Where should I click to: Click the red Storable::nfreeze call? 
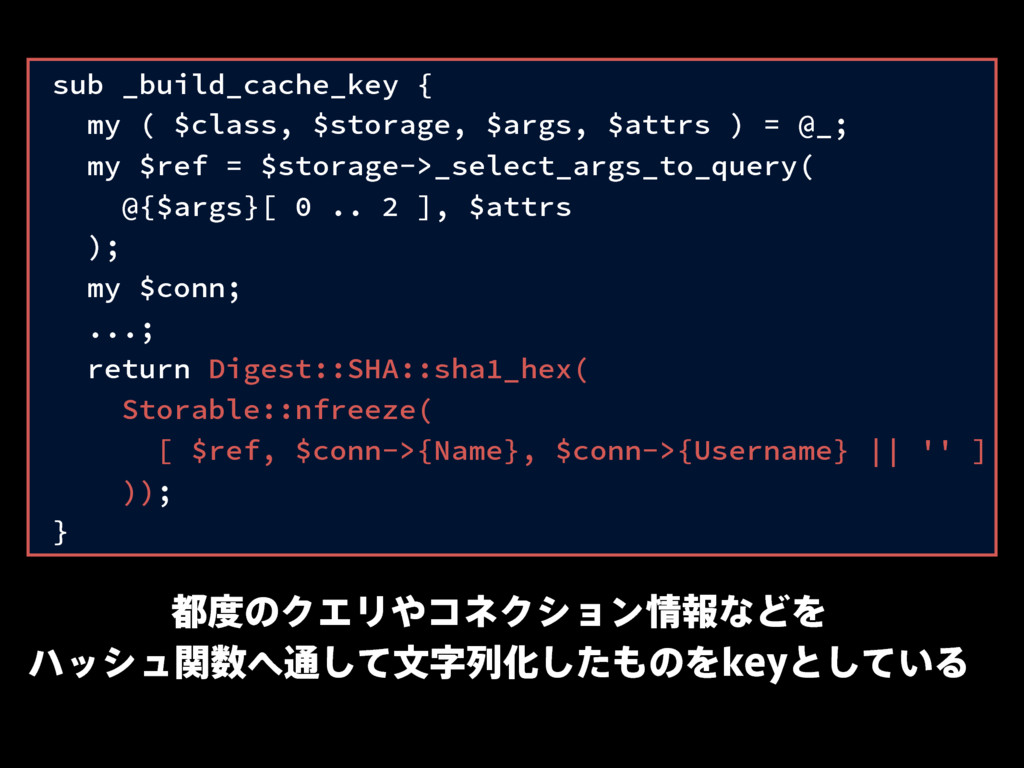click(277, 410)
